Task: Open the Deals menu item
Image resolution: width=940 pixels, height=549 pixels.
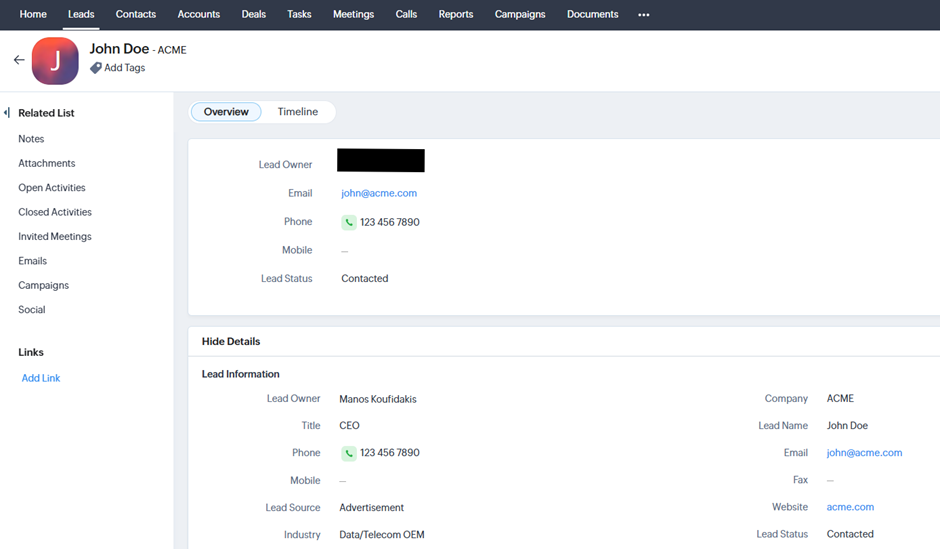Action: 253,15
